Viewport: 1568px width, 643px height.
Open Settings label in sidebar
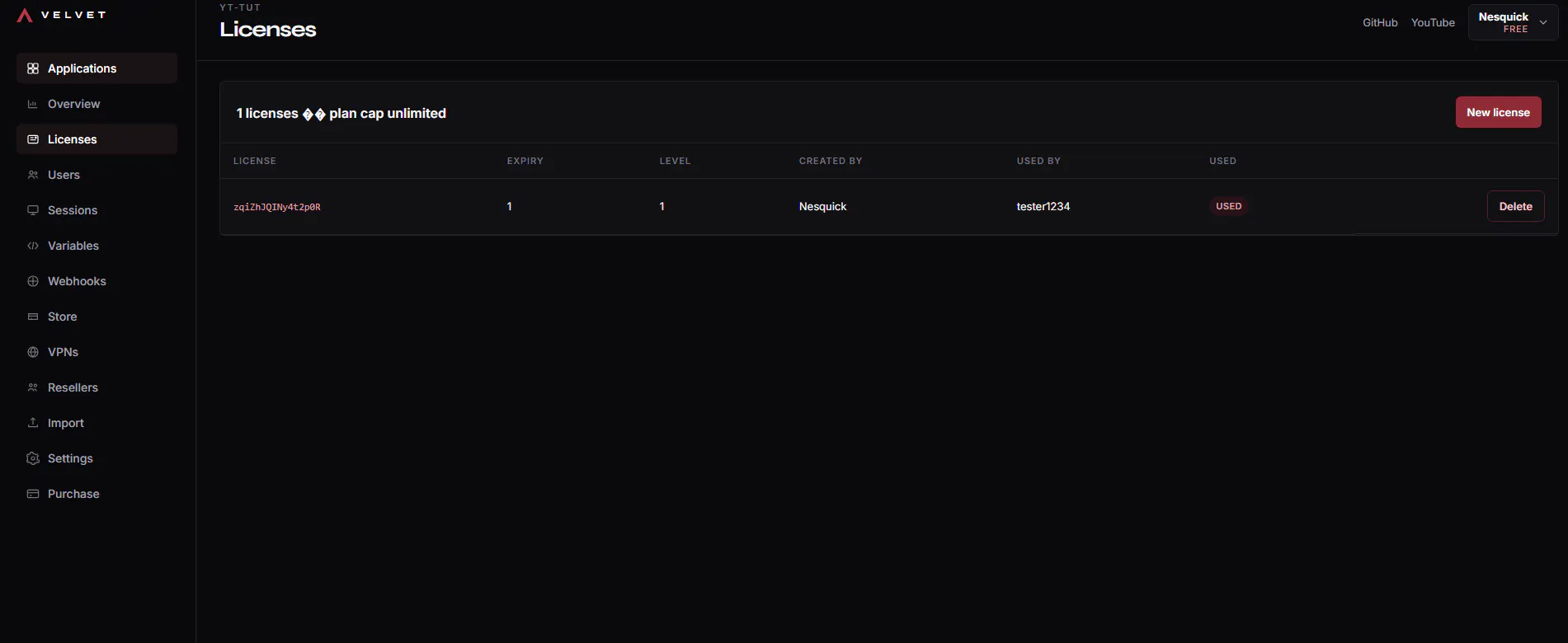pos(70,458)
